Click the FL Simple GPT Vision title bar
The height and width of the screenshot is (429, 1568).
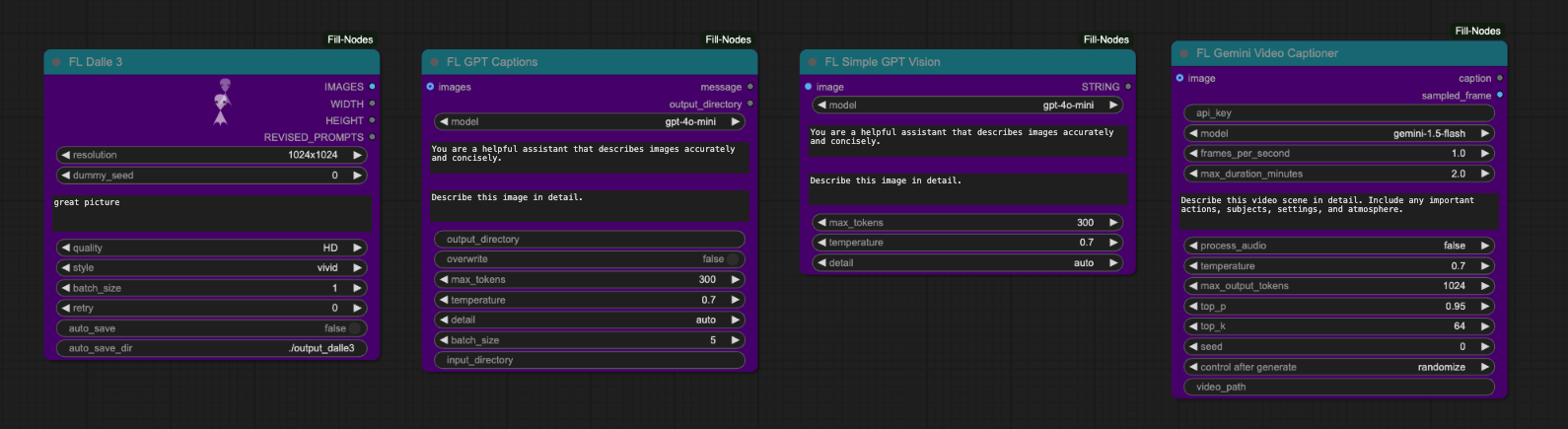pos(966,62)
